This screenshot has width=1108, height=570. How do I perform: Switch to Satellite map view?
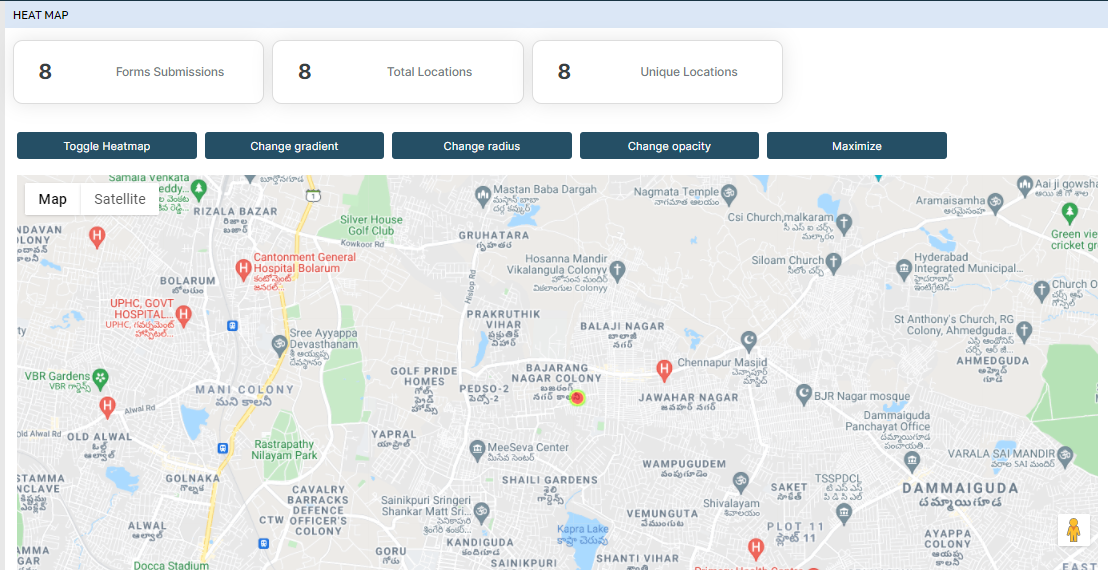[120, 199]
